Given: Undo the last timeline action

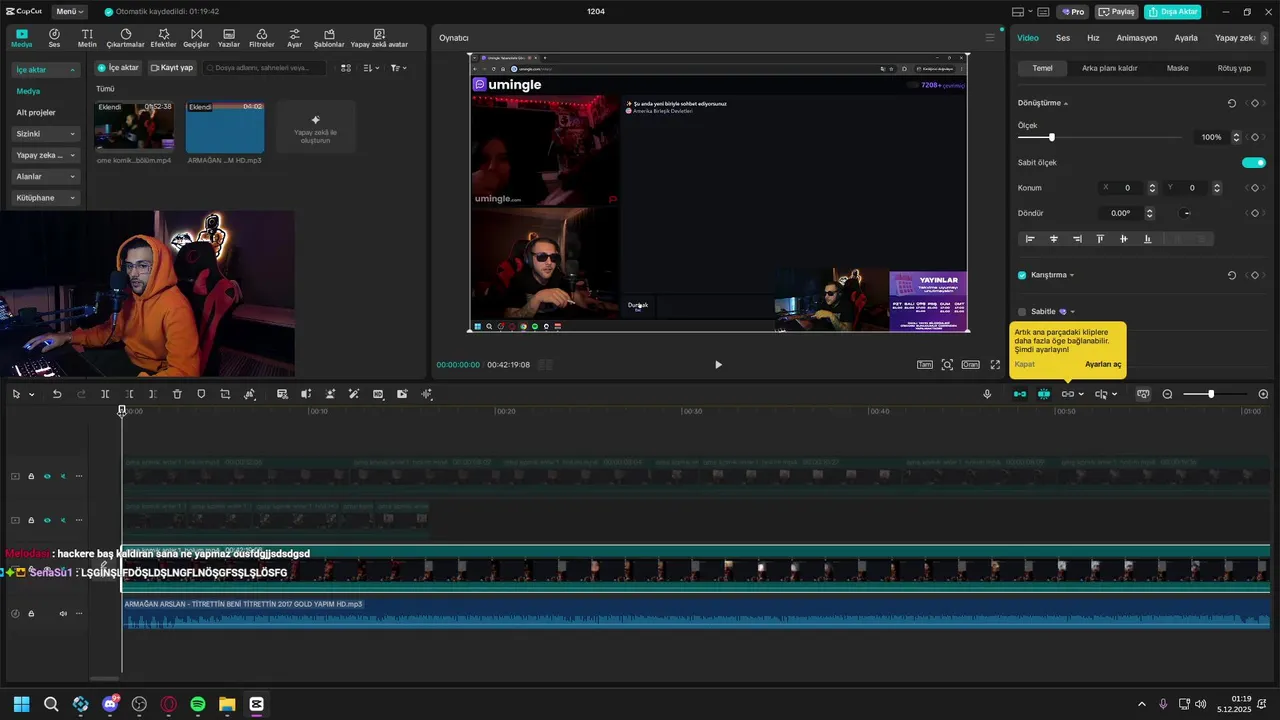Looking at the screenshot, I should (x=57, y=394).
